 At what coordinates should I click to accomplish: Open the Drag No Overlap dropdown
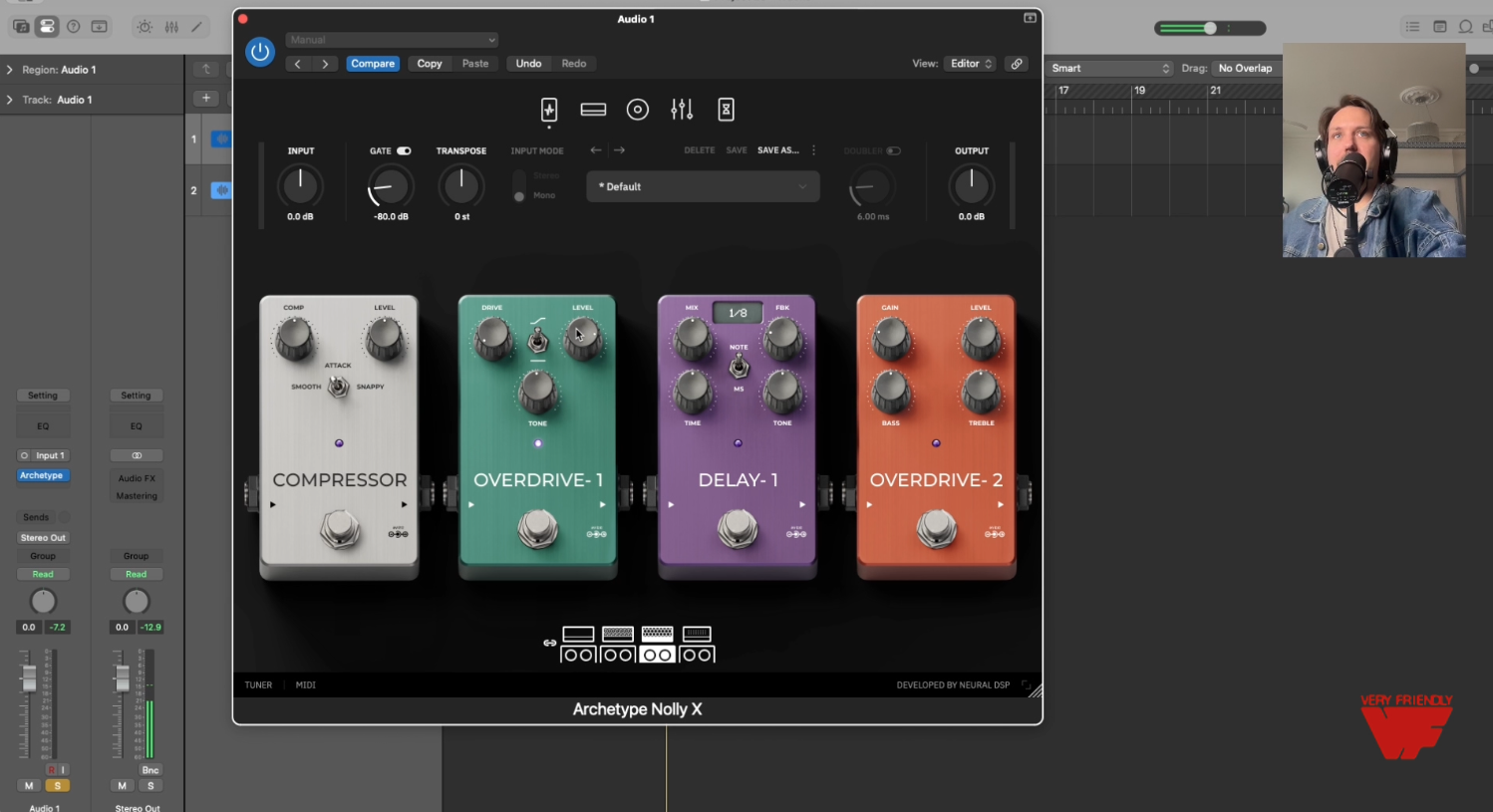1246,68
